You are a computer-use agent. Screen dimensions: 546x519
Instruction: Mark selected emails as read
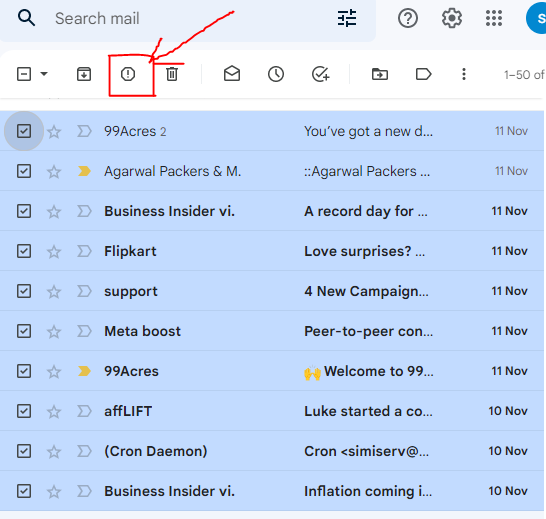pos(232,73)
